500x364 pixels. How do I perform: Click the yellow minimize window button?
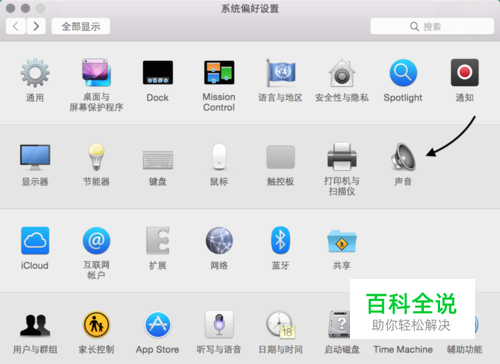click(x=25, y=8)
